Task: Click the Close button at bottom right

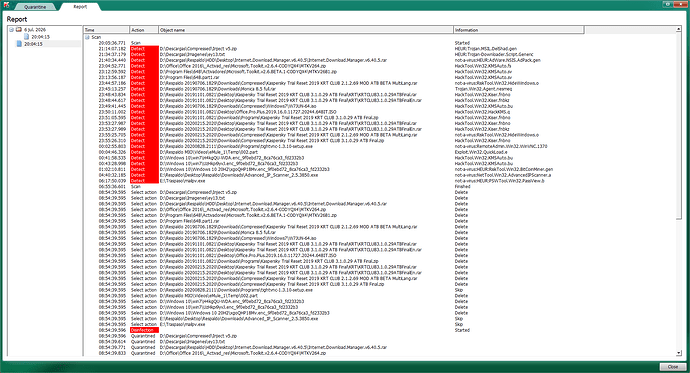Action: click(x=672, y=367)
